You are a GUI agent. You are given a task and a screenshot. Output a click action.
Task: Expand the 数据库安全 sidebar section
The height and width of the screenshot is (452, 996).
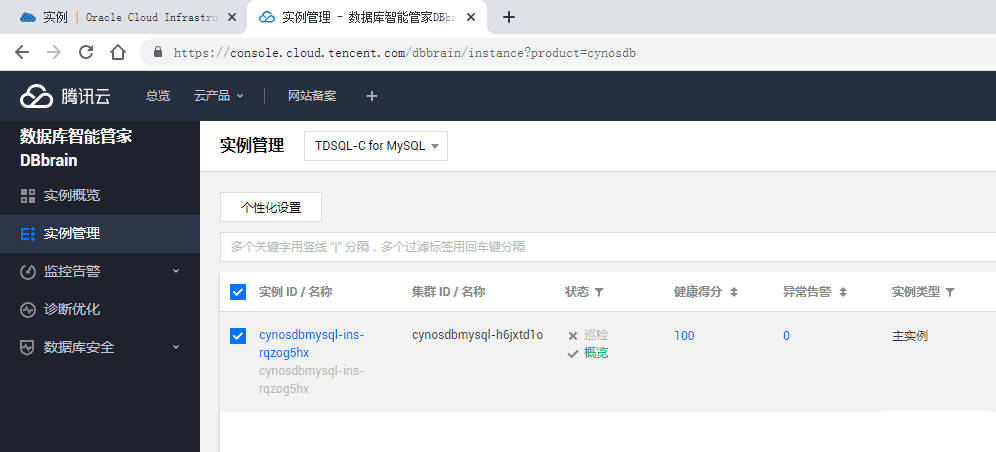[x=177, y=347]
